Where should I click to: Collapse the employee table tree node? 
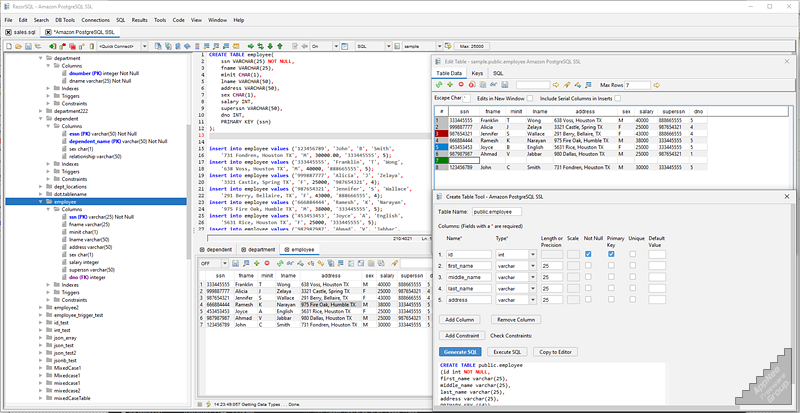pyautogui.click(x=42, y=202)
